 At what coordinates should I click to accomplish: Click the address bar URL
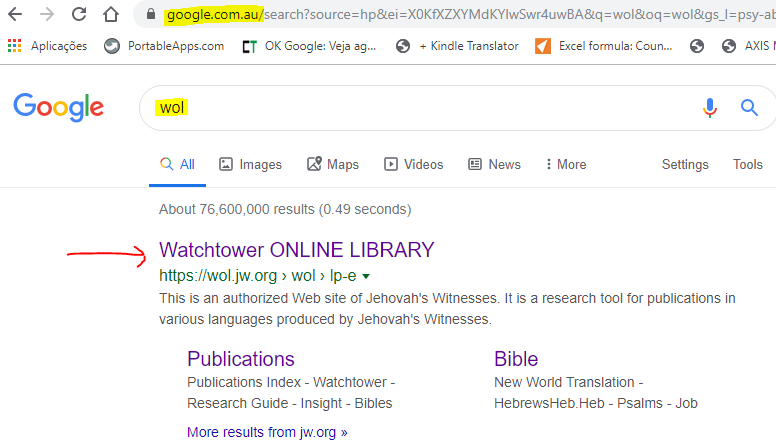pos(470,14)
